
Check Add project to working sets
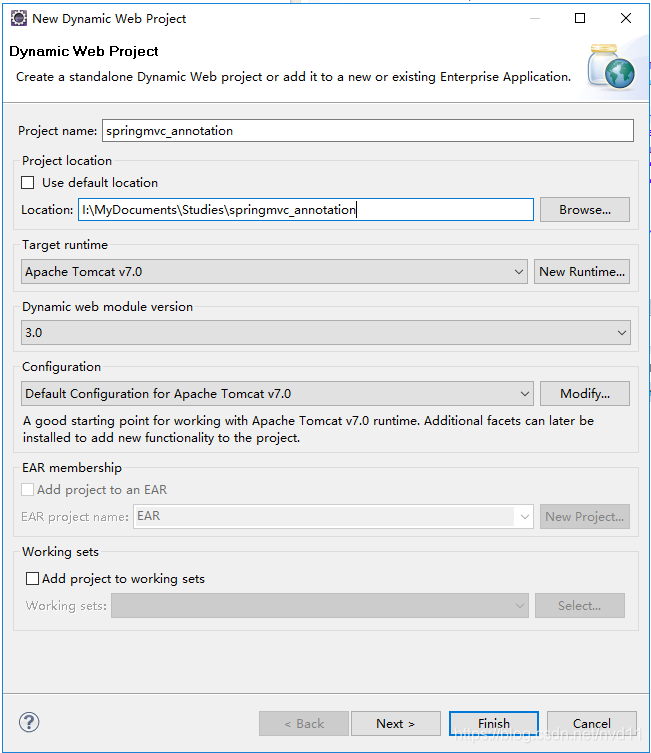(32, 578)
